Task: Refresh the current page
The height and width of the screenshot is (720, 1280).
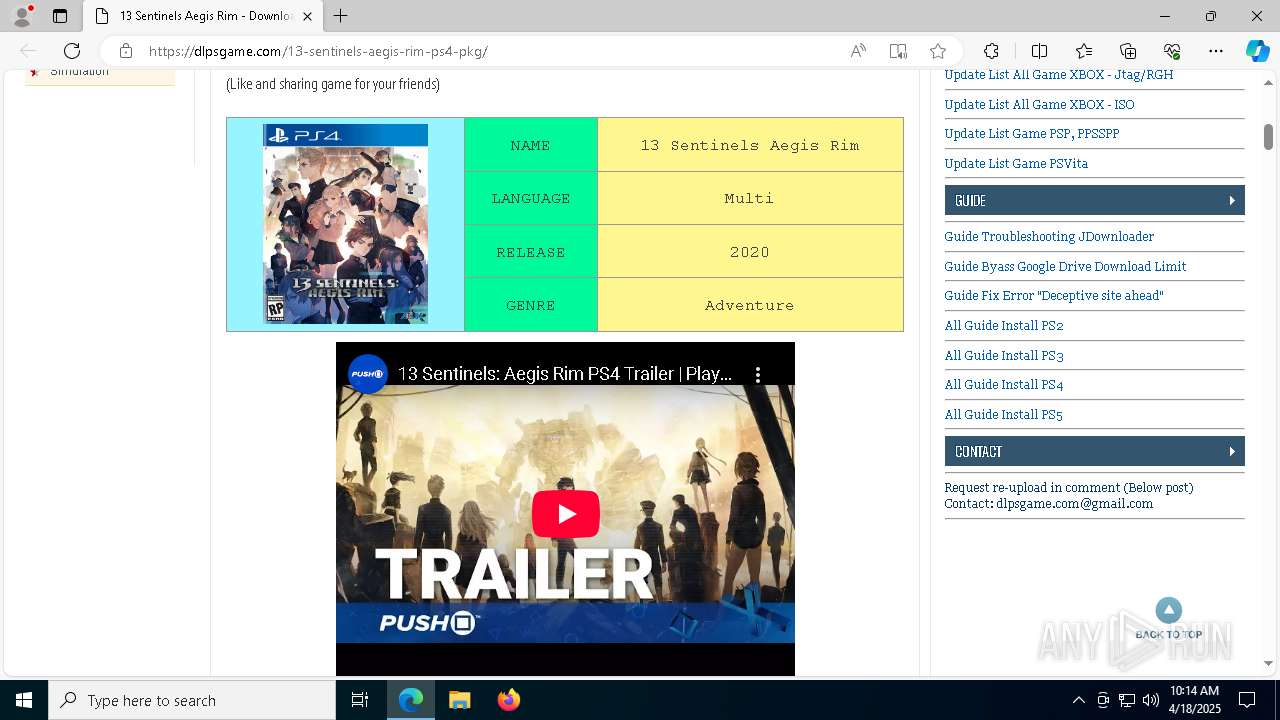Action: tap(72, 51)
